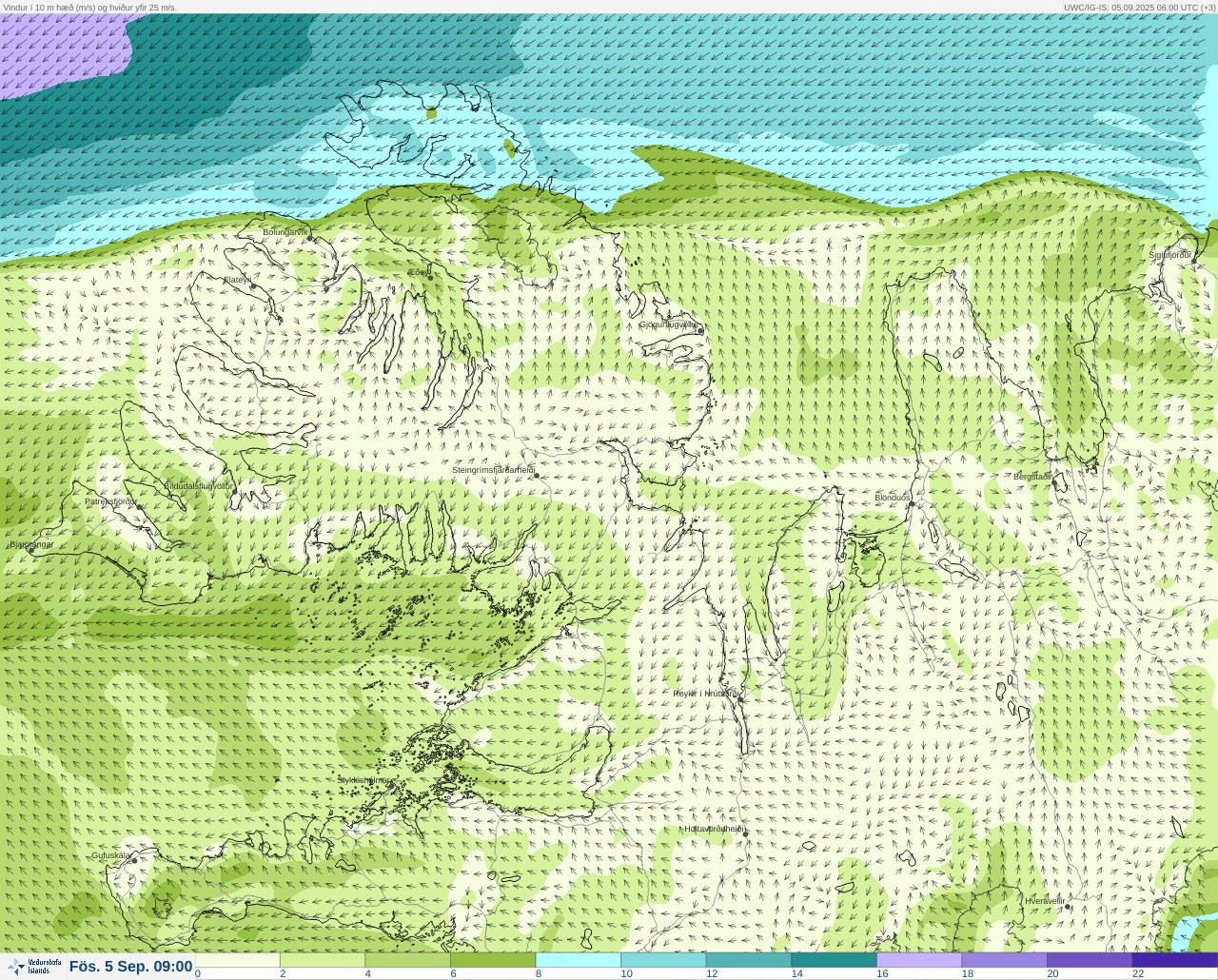The image size is (1218, 980).
Task: Click the Bolungarvík station label
Action: tap(287, 232)
